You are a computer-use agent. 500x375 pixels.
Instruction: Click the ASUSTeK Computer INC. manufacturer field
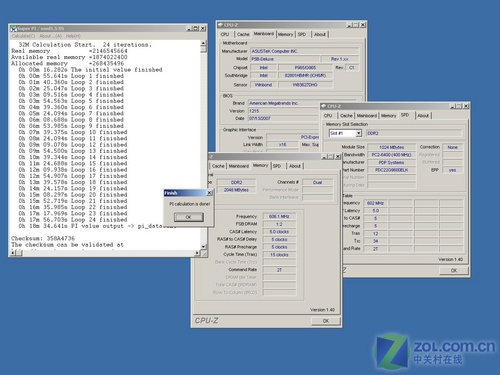pos(304,51)
